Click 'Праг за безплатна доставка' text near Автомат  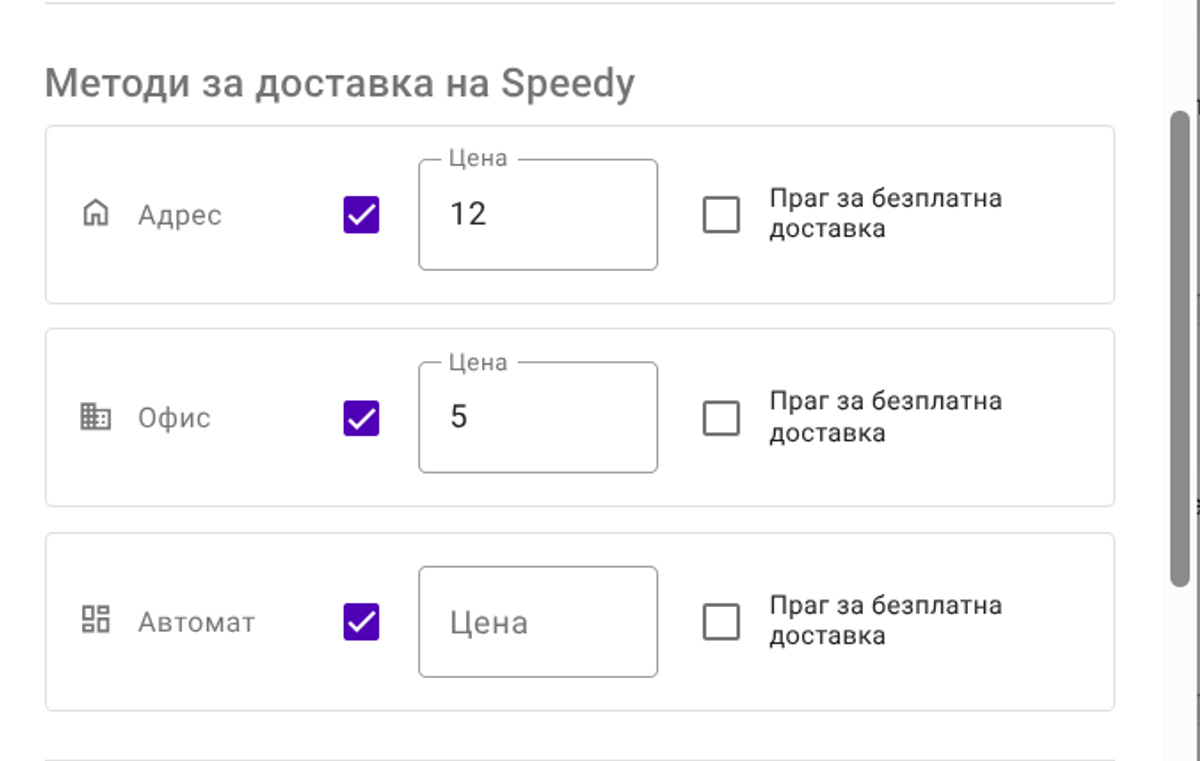click(x=884, y=620)
